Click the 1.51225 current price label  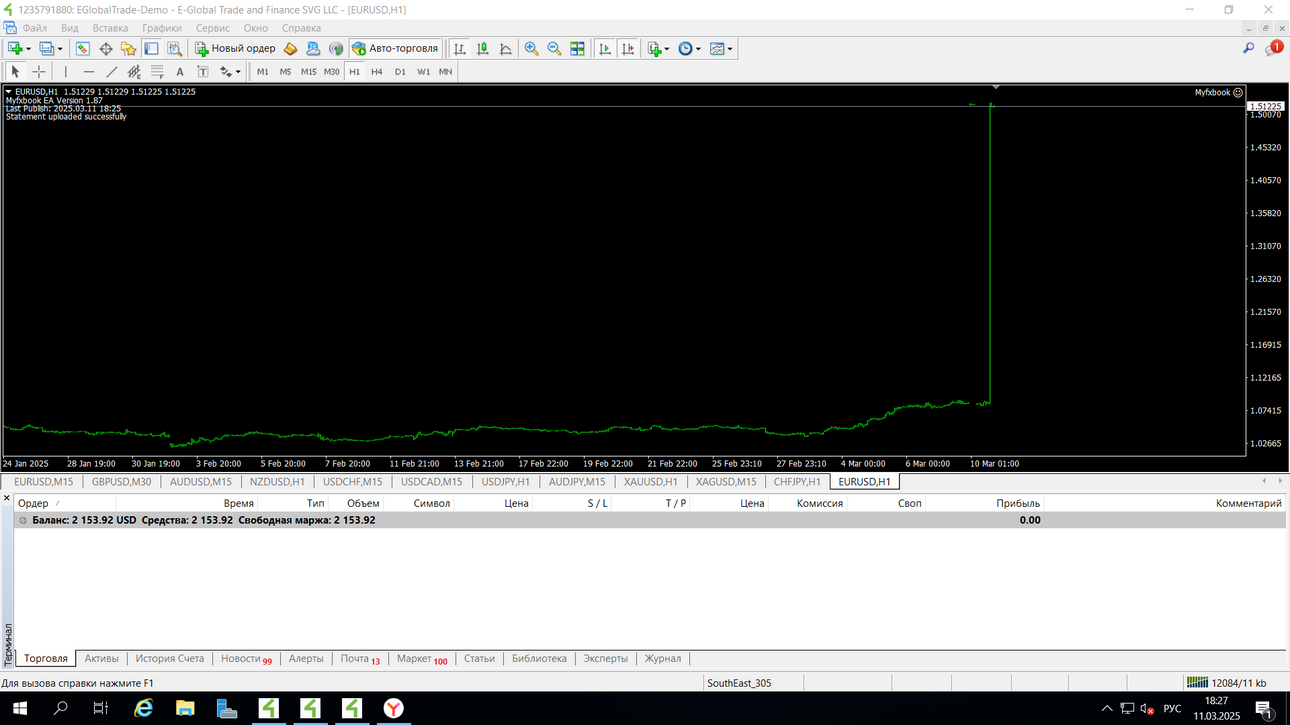[x=1265, y=106]
